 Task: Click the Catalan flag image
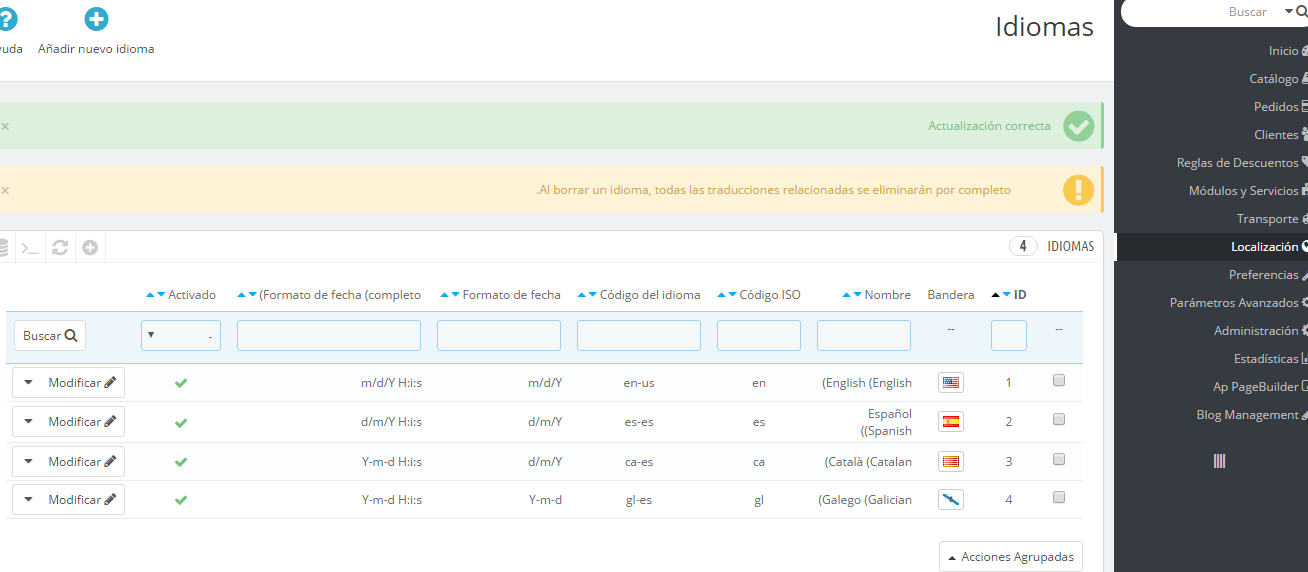point(951,461)
